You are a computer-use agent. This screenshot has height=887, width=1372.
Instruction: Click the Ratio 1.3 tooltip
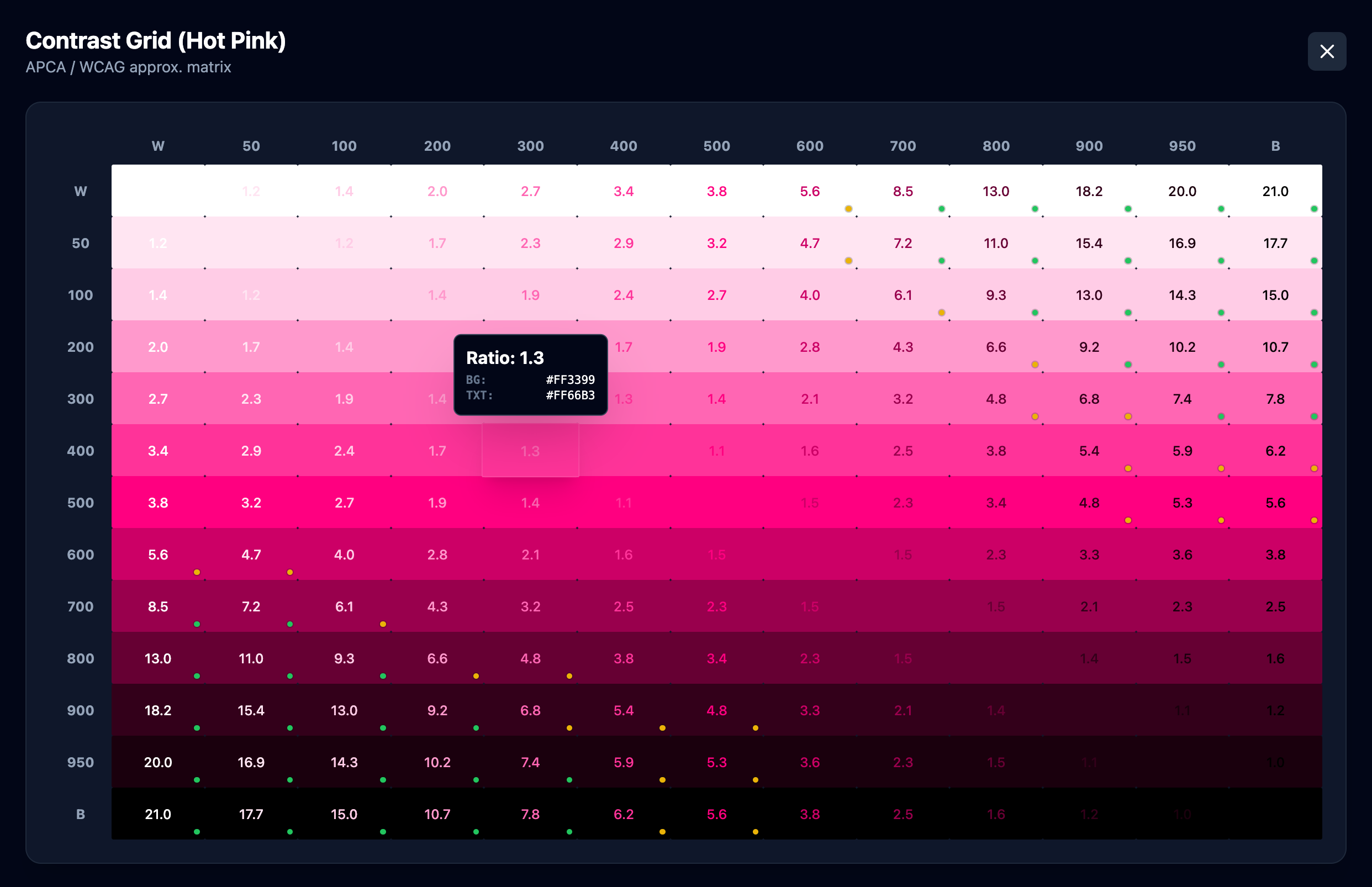tap(530, 374)
